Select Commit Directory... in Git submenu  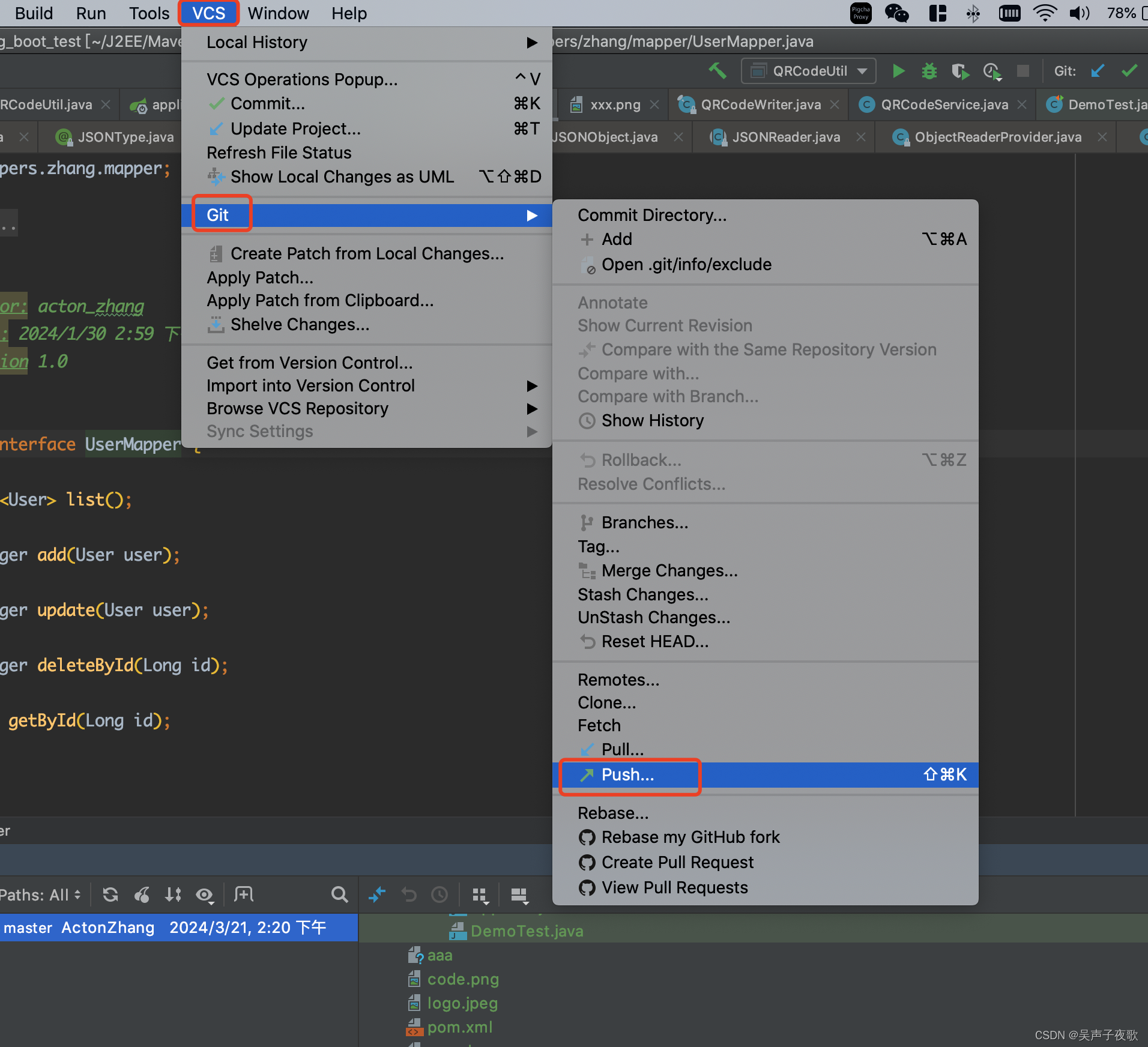[x=765, y=215]
